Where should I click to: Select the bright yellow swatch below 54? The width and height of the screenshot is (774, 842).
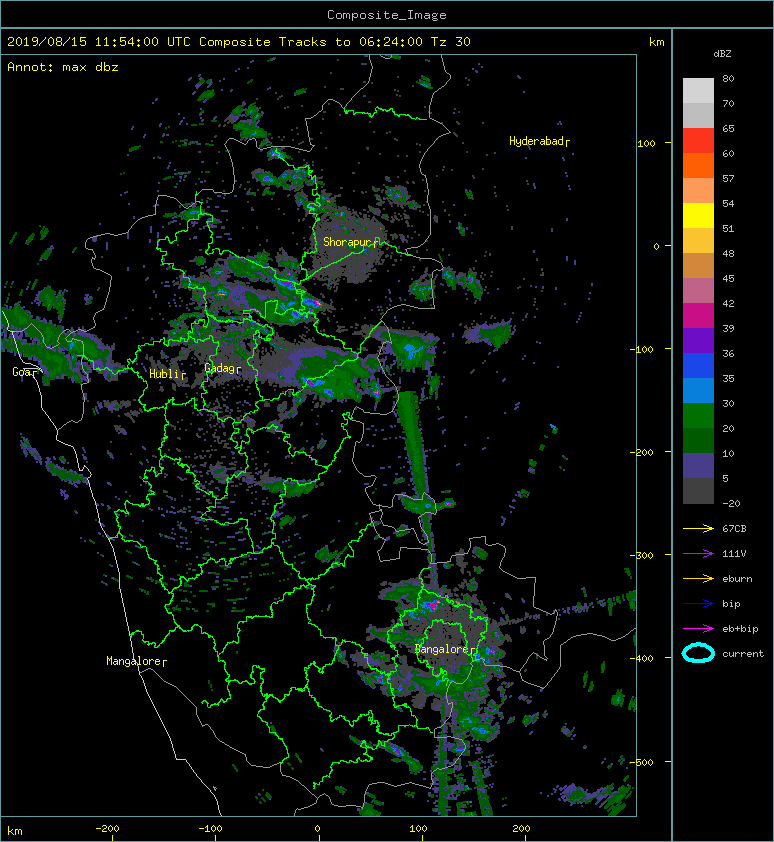tap(698, 216)
